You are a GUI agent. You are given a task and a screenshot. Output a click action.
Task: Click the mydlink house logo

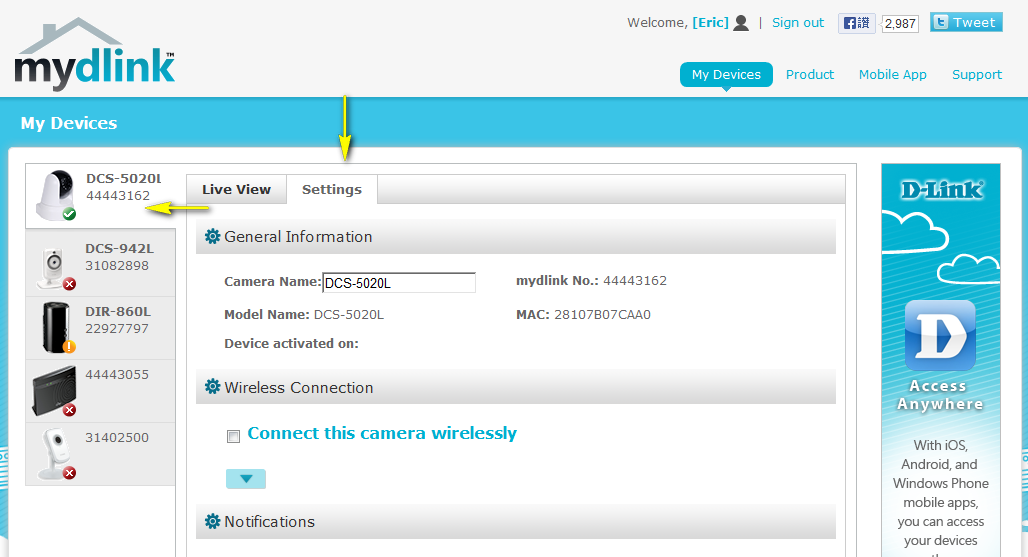94,54
